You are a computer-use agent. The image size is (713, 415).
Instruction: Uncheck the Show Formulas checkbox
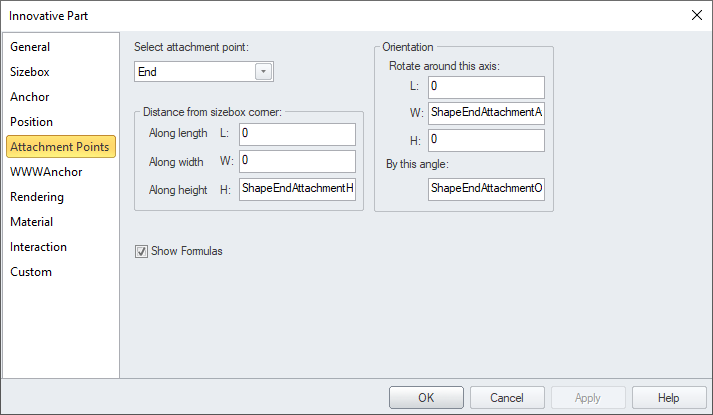(141, 251)
